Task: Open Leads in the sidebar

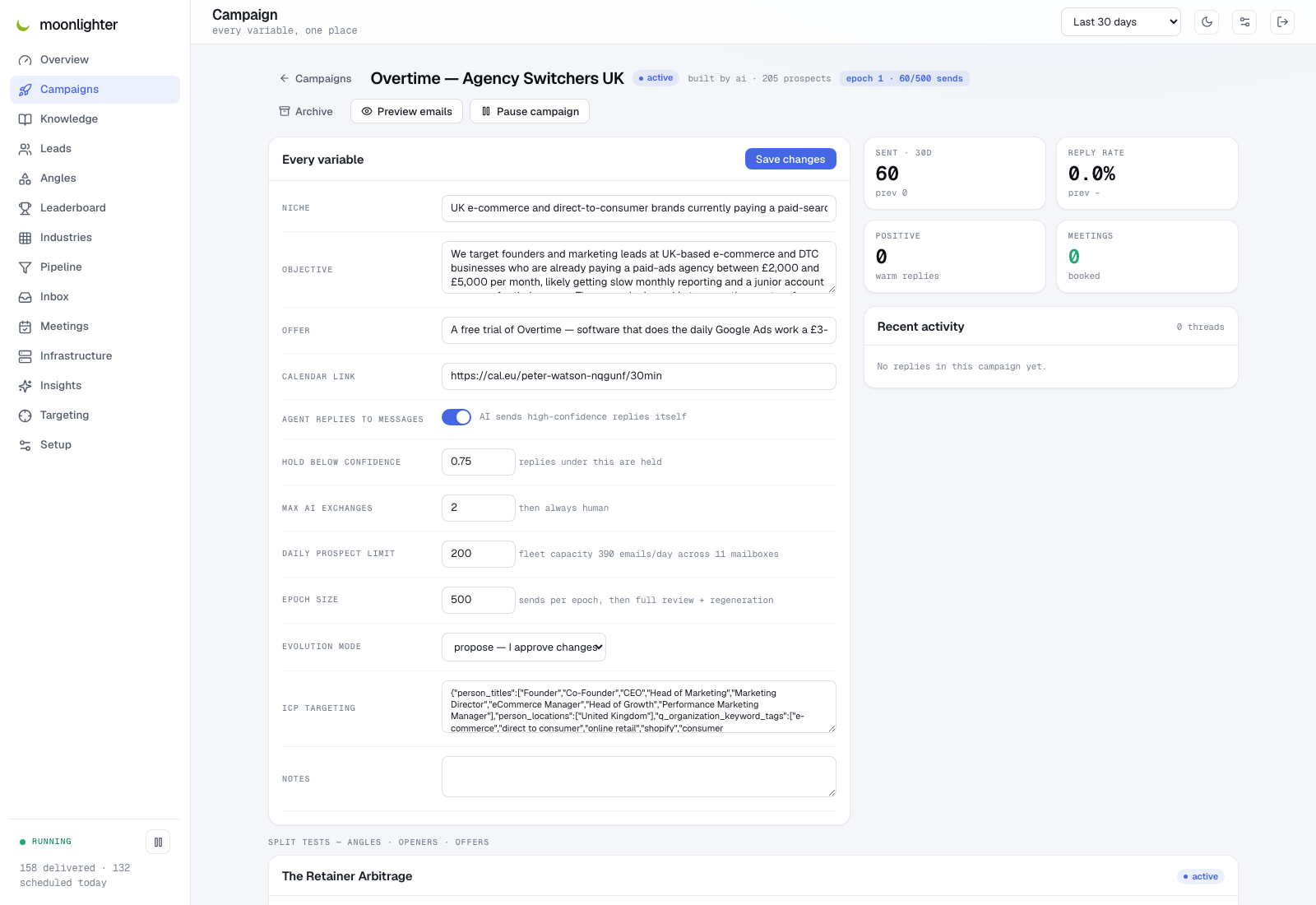Action: click(95, 149)
